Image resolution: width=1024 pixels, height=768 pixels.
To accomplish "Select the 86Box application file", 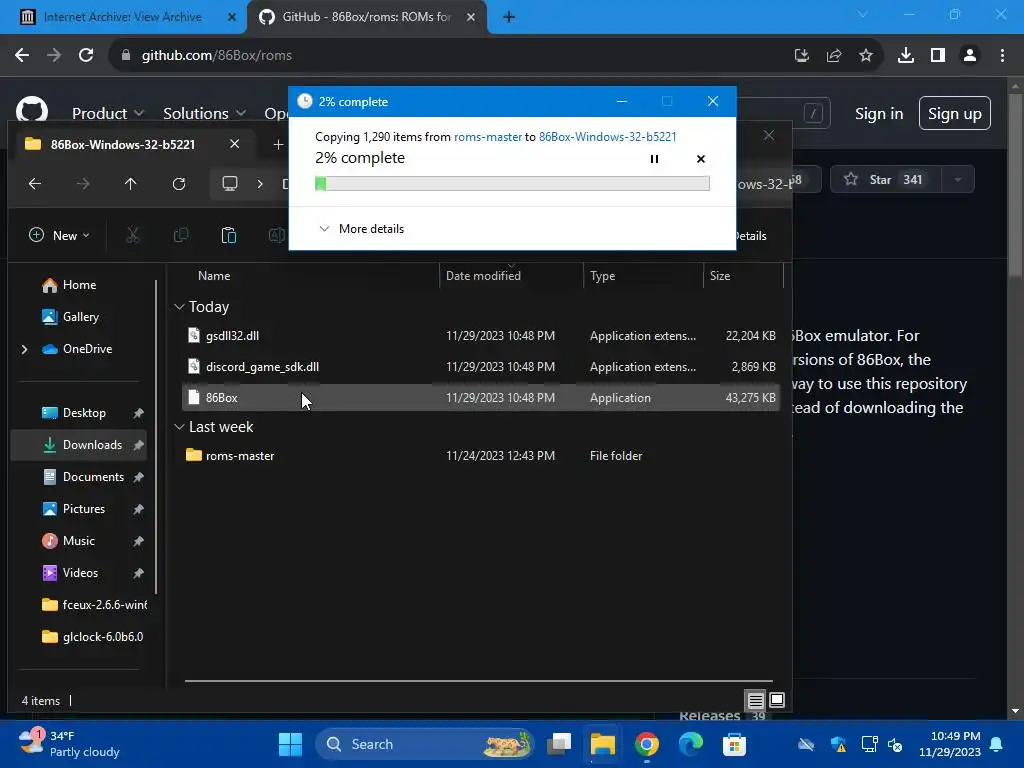I will (x=481, y=398).
